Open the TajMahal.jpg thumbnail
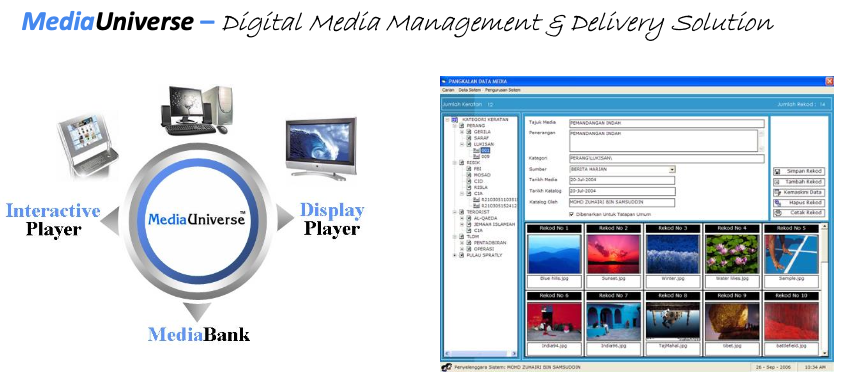The width and height of the screenshot is (841, 378). coord(673,321)
